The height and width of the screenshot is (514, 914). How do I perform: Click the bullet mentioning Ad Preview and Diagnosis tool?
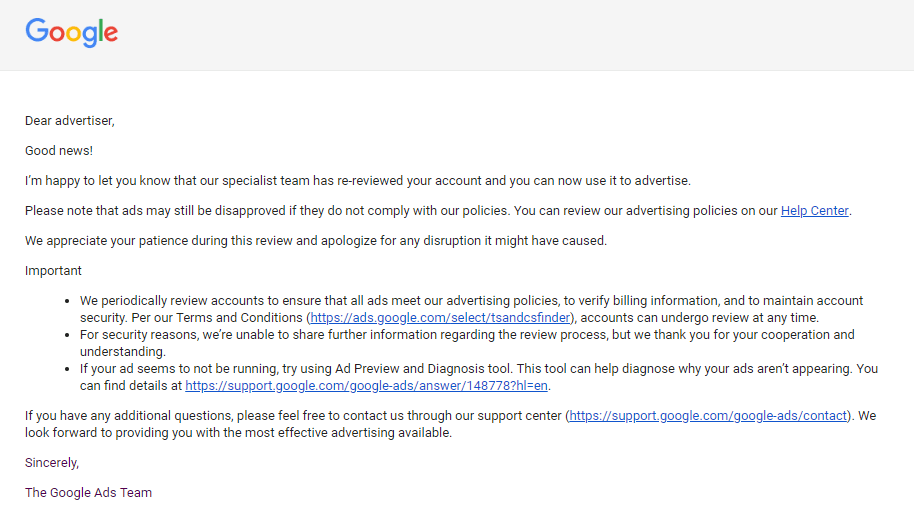(479, 377)
